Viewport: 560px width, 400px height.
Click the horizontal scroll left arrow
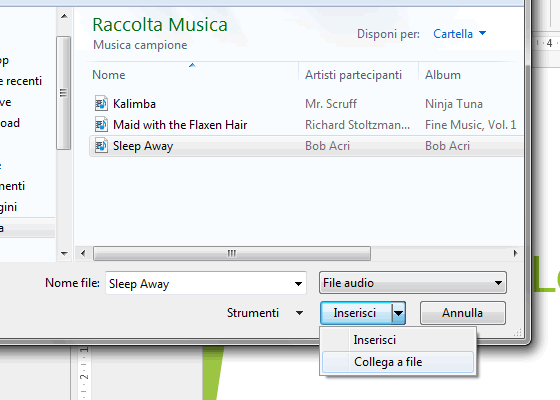[x=83, y=254]
